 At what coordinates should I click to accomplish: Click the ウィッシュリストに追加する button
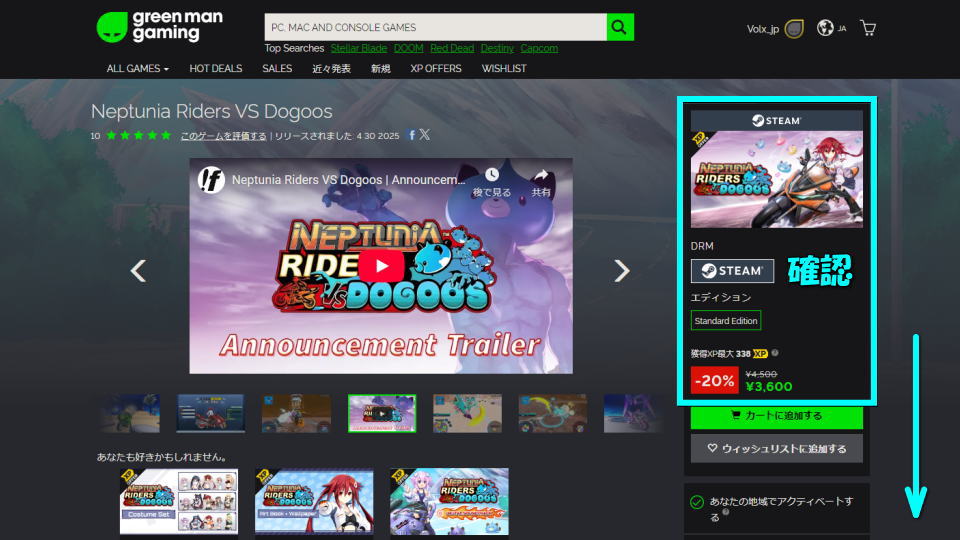coord(776,449)
